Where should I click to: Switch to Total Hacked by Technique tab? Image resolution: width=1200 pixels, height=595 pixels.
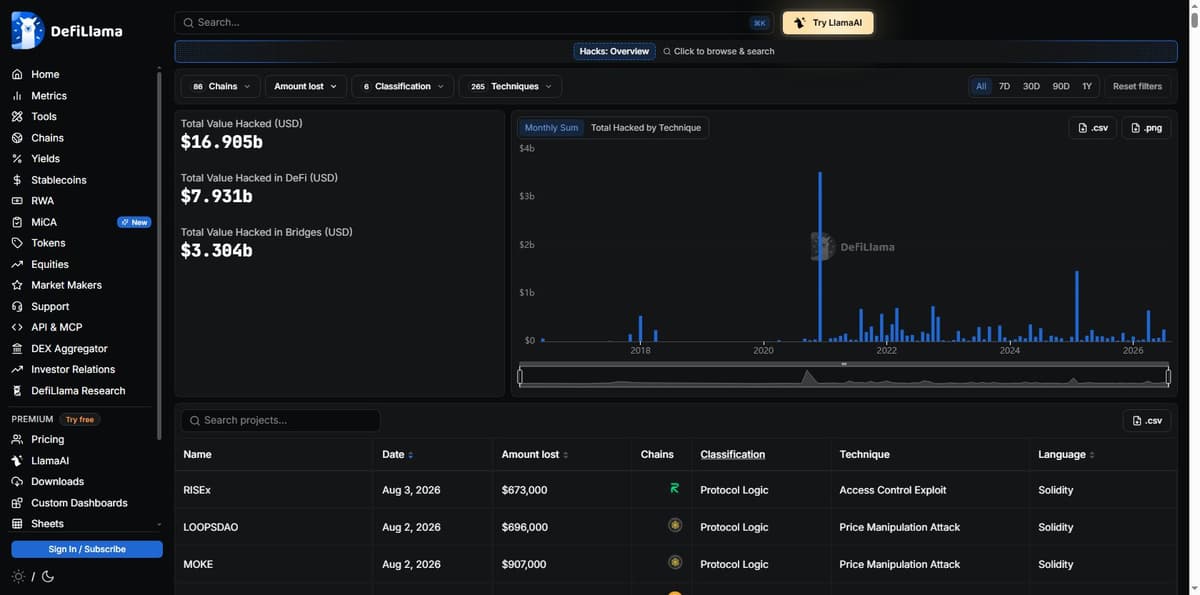(x=646, y=127)
